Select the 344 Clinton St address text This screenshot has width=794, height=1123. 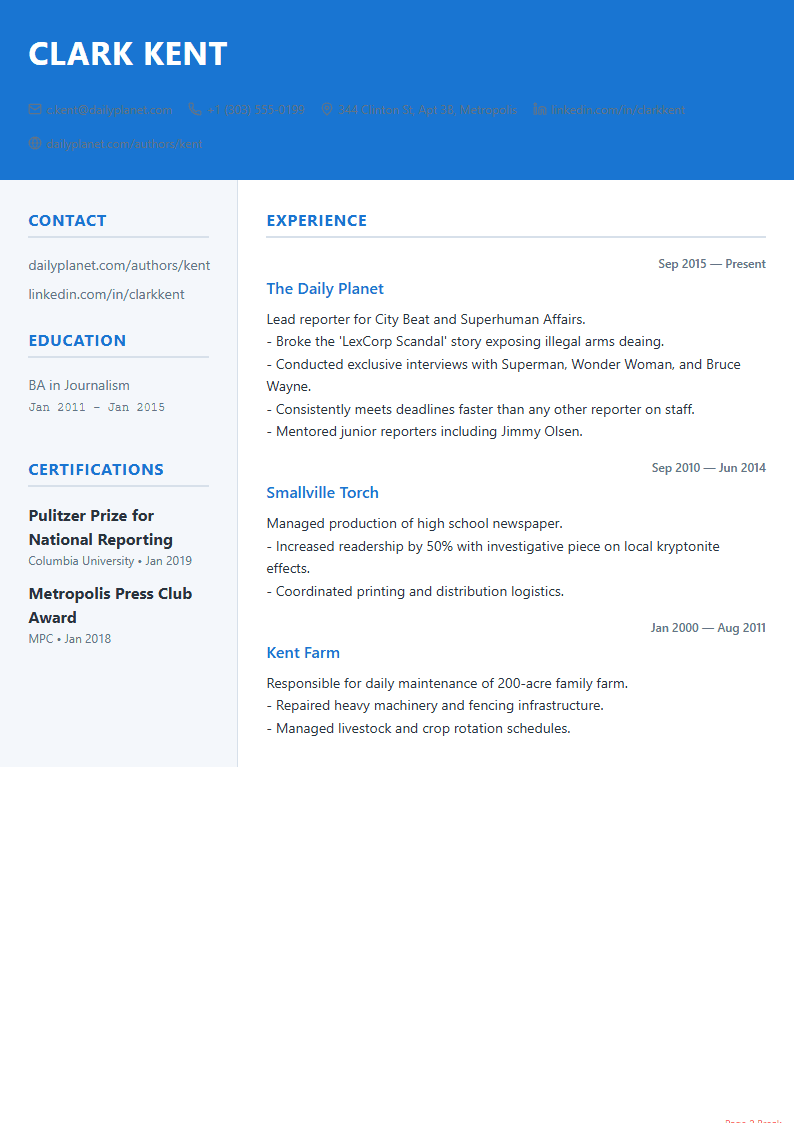pyautogui.click(x=427, y=109)
